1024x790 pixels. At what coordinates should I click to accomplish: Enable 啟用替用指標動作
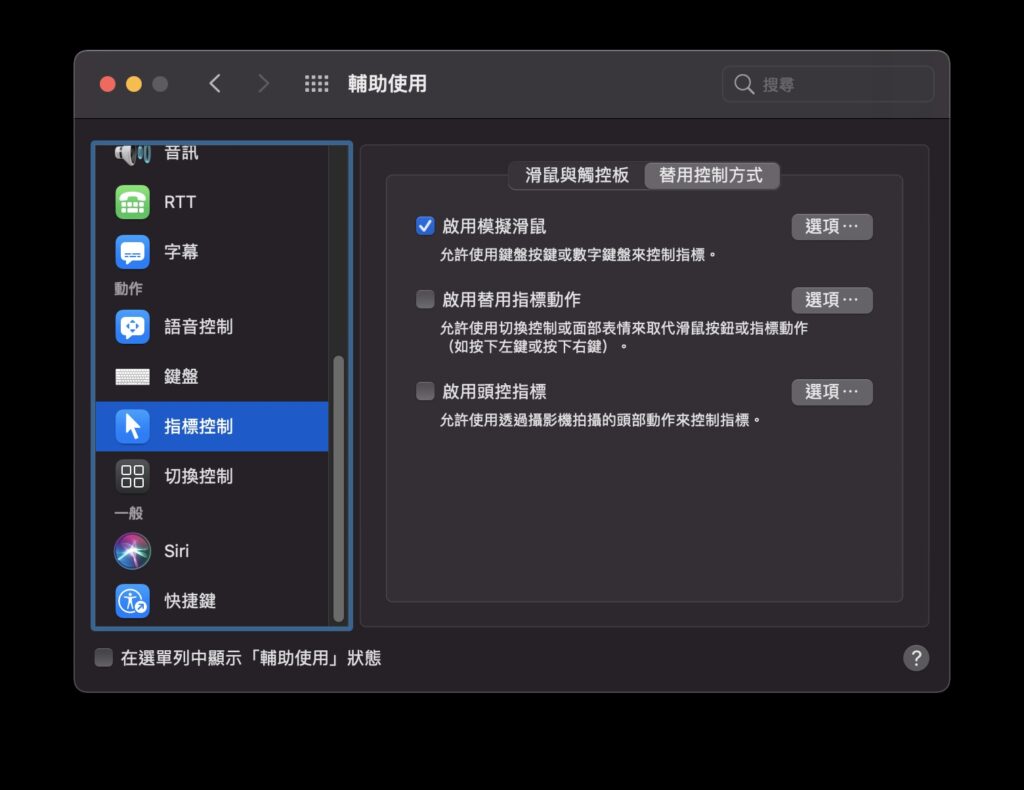[x=425, y=300]
